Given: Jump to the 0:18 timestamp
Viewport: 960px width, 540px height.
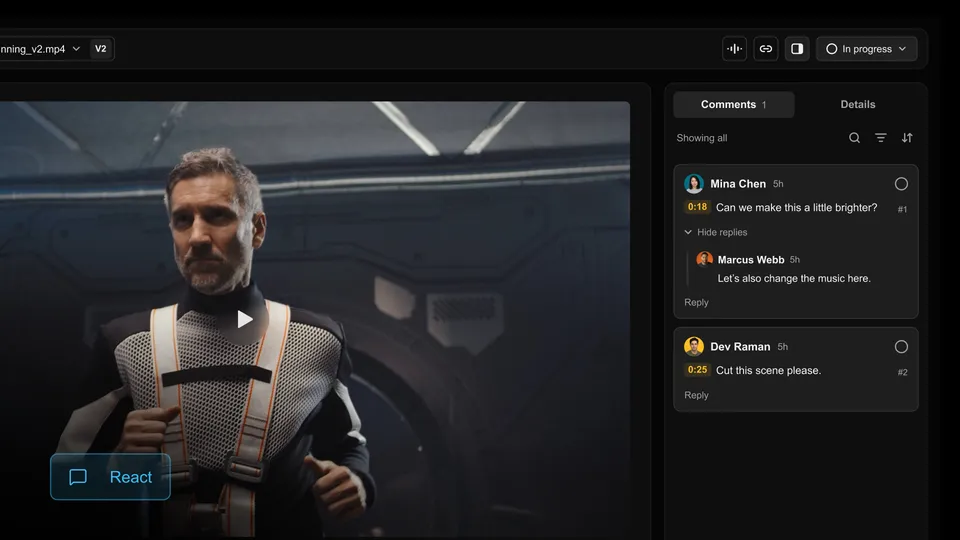Looking at the screenshot, I should coord(697,207).
